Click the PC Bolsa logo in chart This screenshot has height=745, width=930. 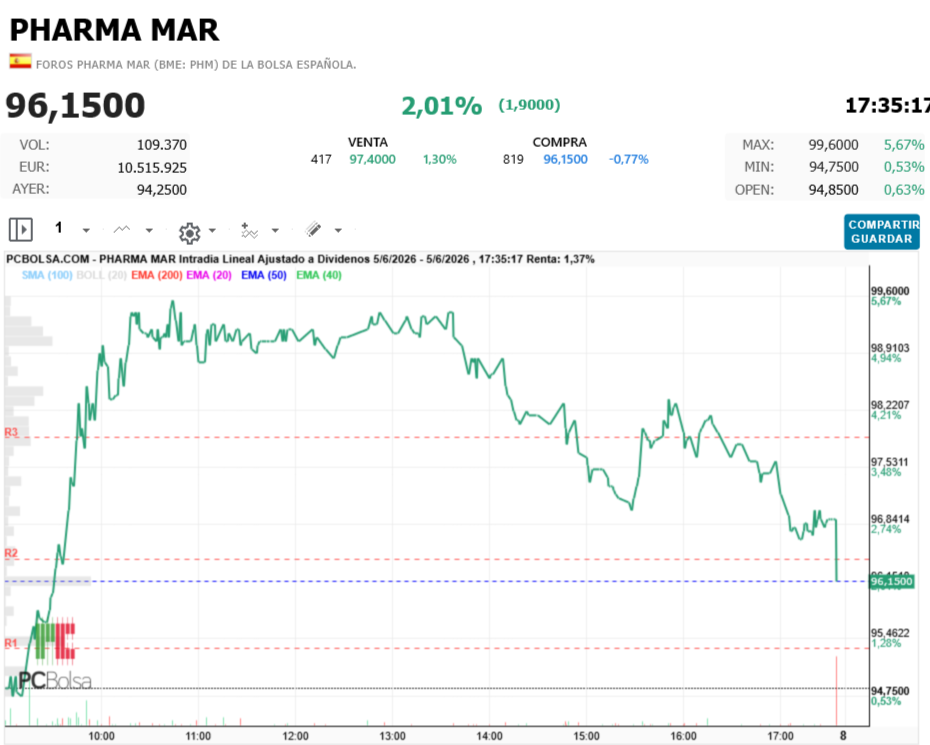[55, 655]
